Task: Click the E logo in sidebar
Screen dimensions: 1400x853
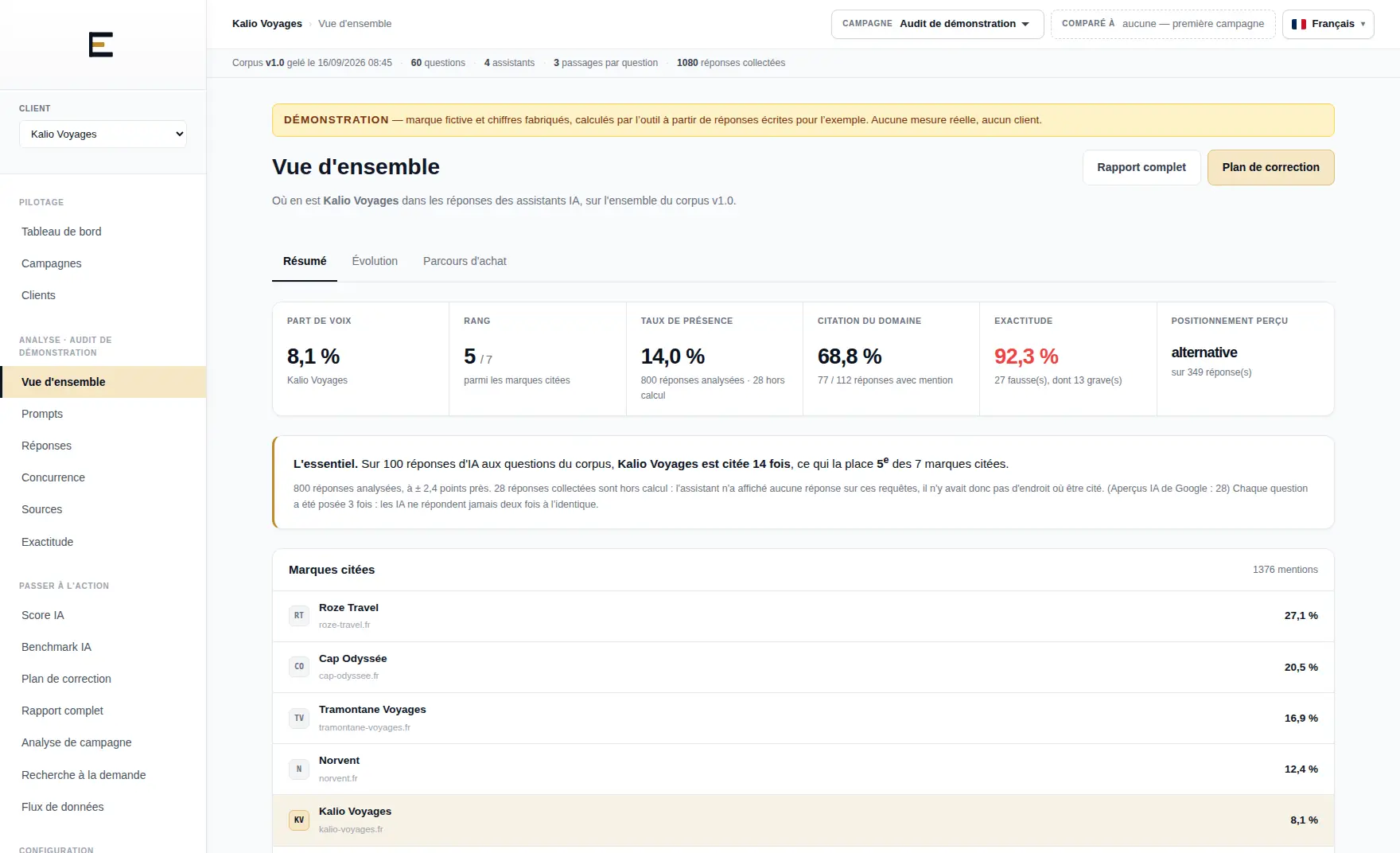Action: 101,45
